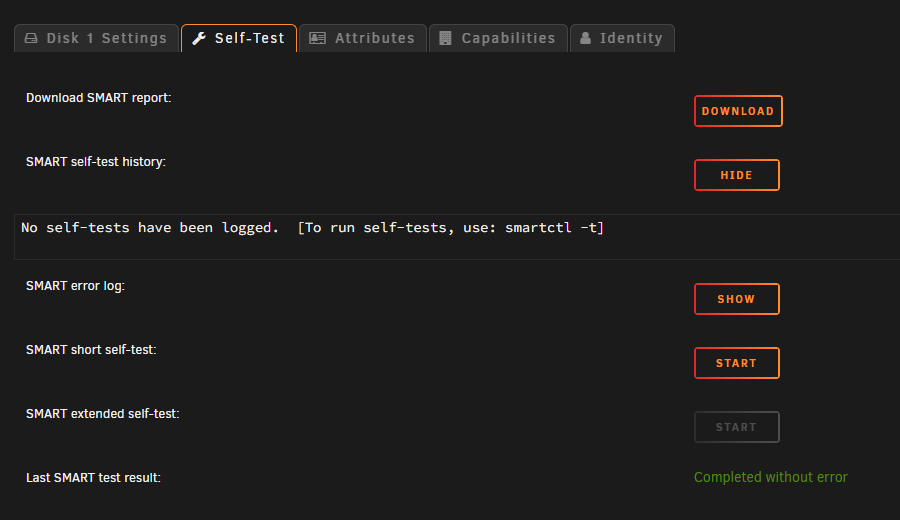Viewport: 900px width, 520px height.
Task: Click the 'SMART error log:' label
Action: [75, 286]
